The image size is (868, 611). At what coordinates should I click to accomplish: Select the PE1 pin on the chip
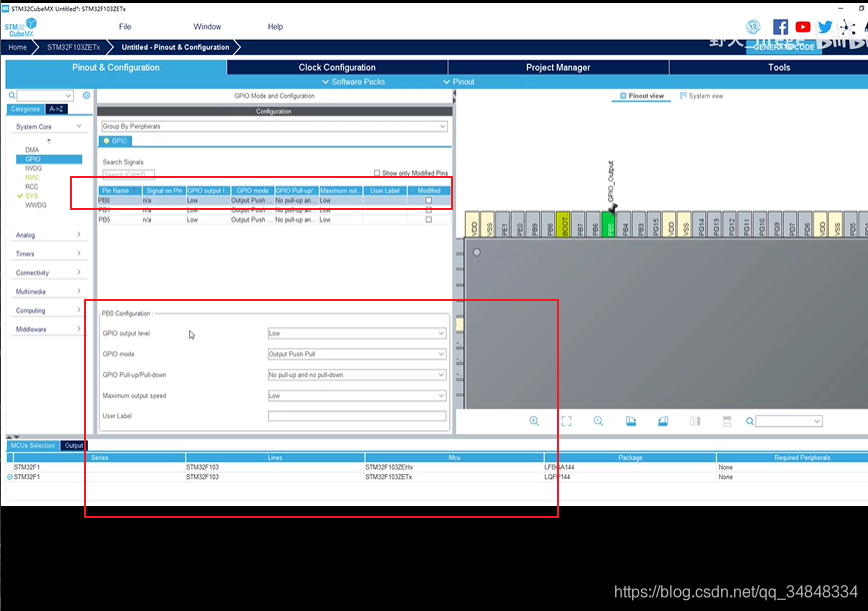coord(502,224)
